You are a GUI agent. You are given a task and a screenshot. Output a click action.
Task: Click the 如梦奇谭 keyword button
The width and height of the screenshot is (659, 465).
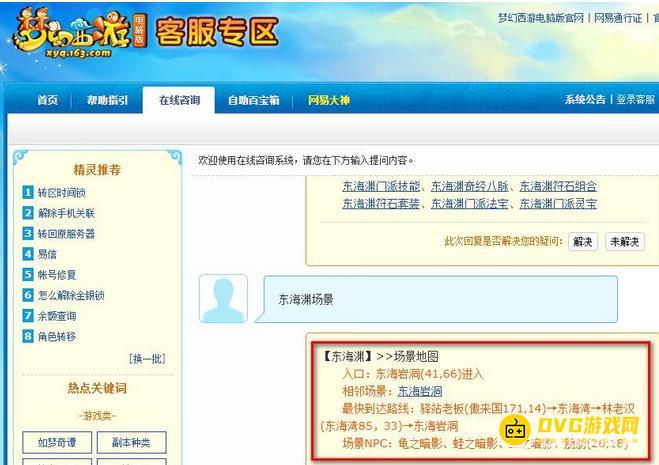tap(57, 442)
